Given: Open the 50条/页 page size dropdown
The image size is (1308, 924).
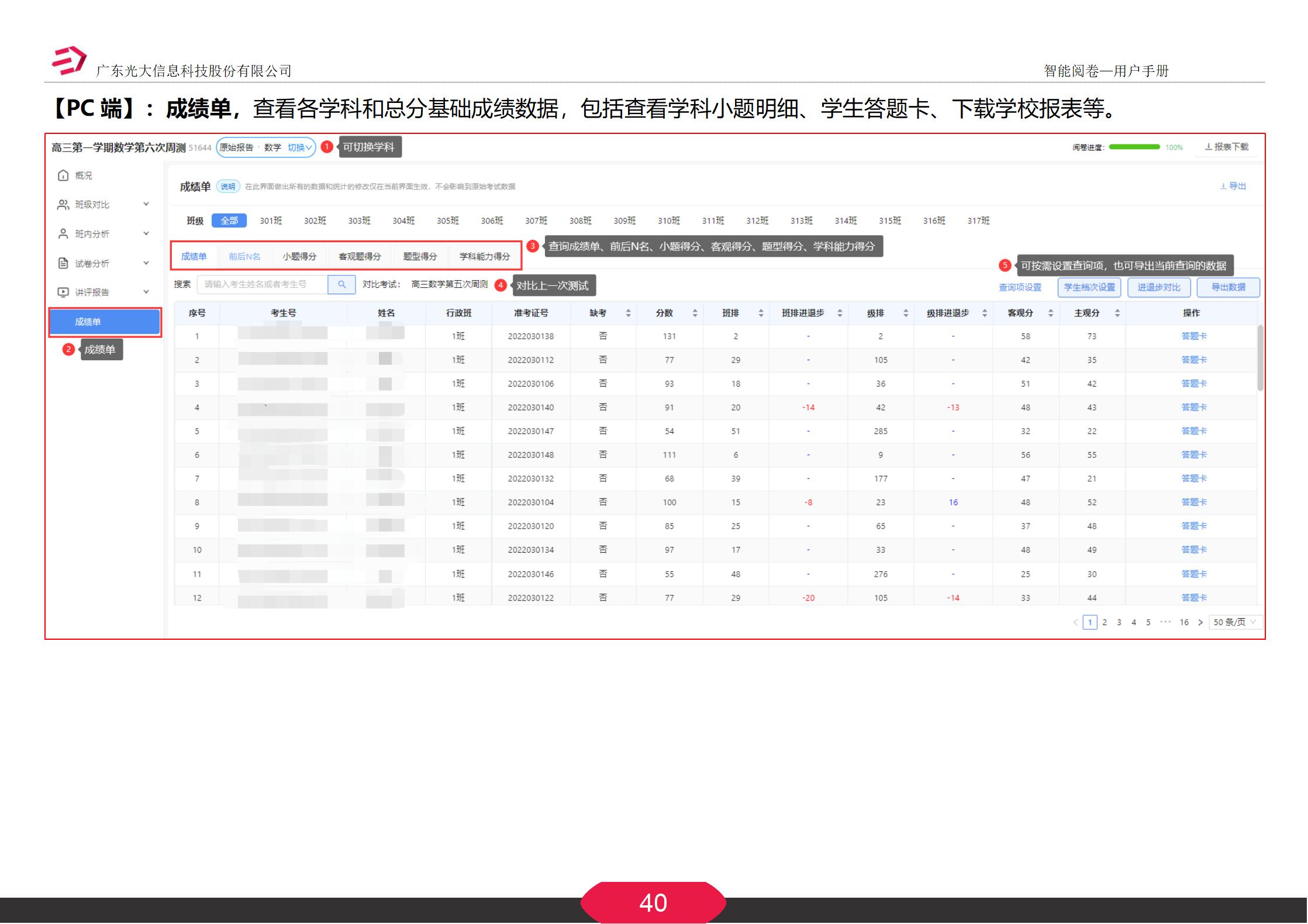Looking at the screenshot, I should point(1234,622).
